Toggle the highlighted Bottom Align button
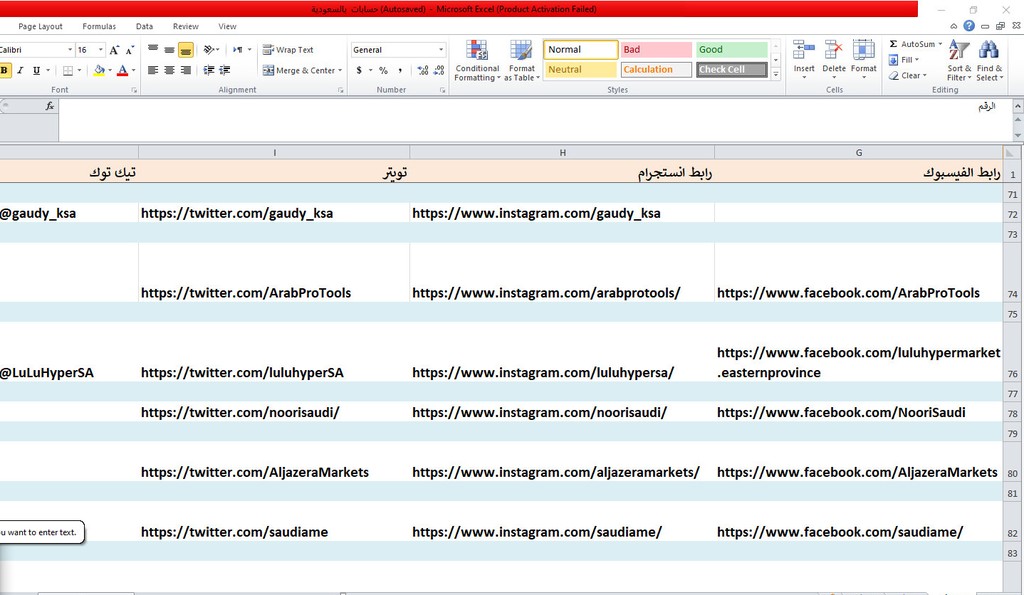1024x595 pixels. tap(185, 50)
